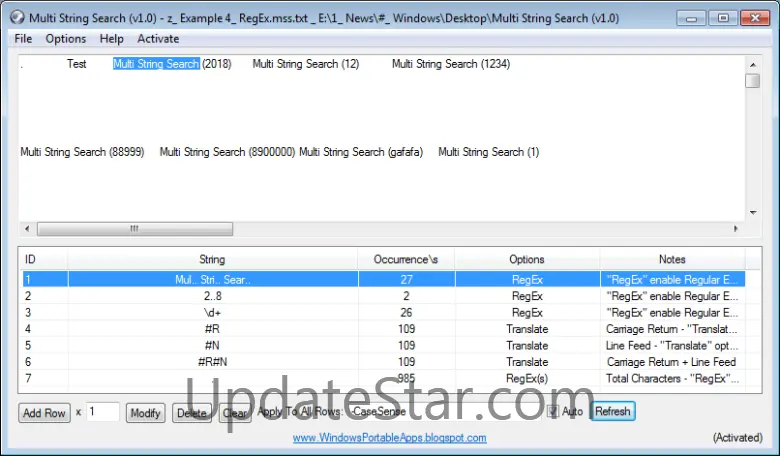
Task: Click the 'Line Feed - Translate' note cell
Action: point(672,345)
